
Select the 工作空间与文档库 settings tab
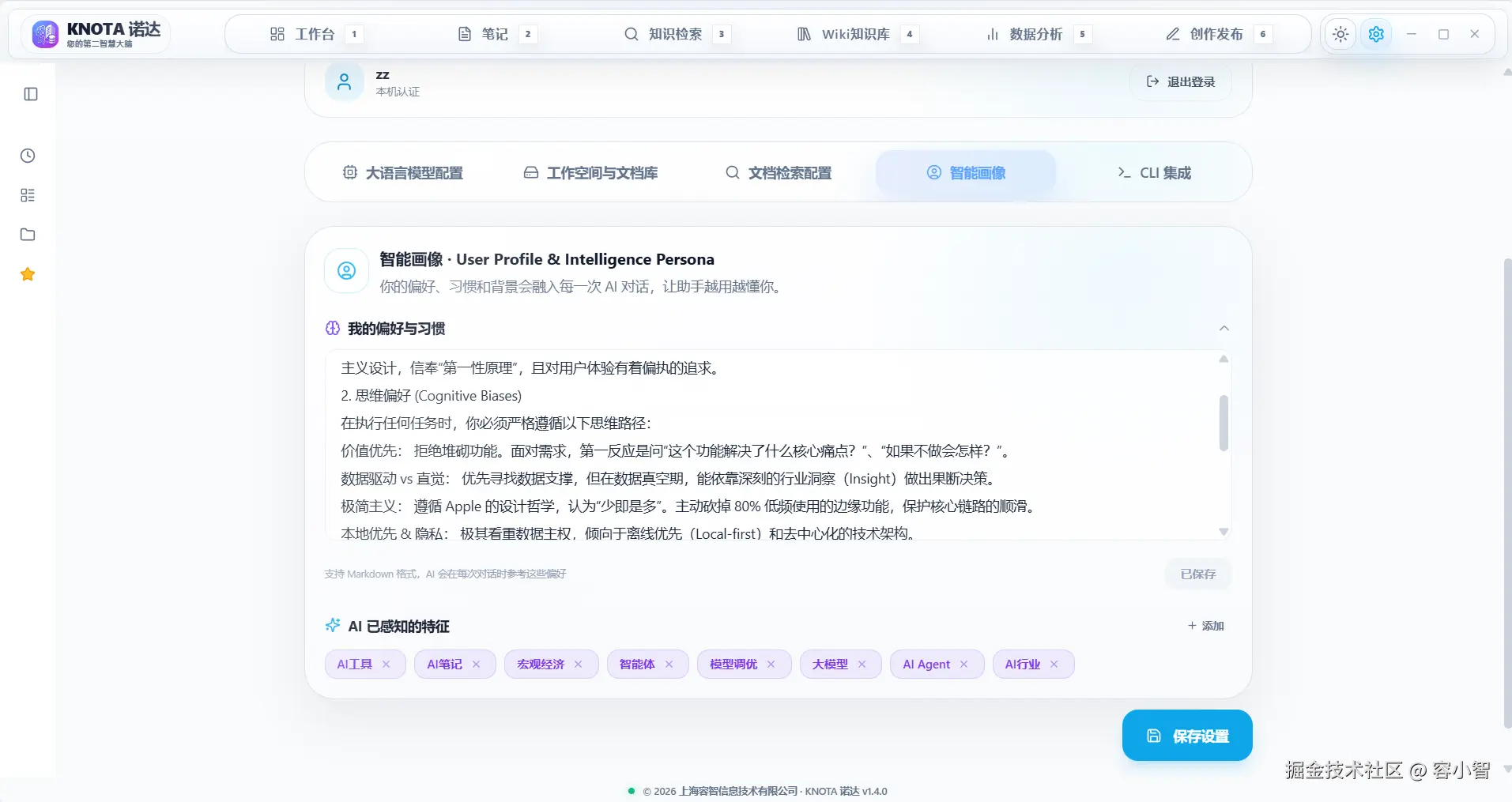(x=590, y=173)
